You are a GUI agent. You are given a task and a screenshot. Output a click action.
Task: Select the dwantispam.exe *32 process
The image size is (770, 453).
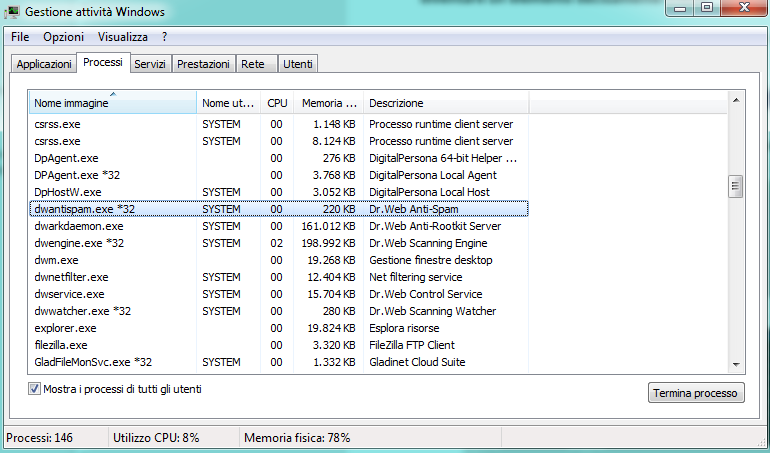pos(279,209)
